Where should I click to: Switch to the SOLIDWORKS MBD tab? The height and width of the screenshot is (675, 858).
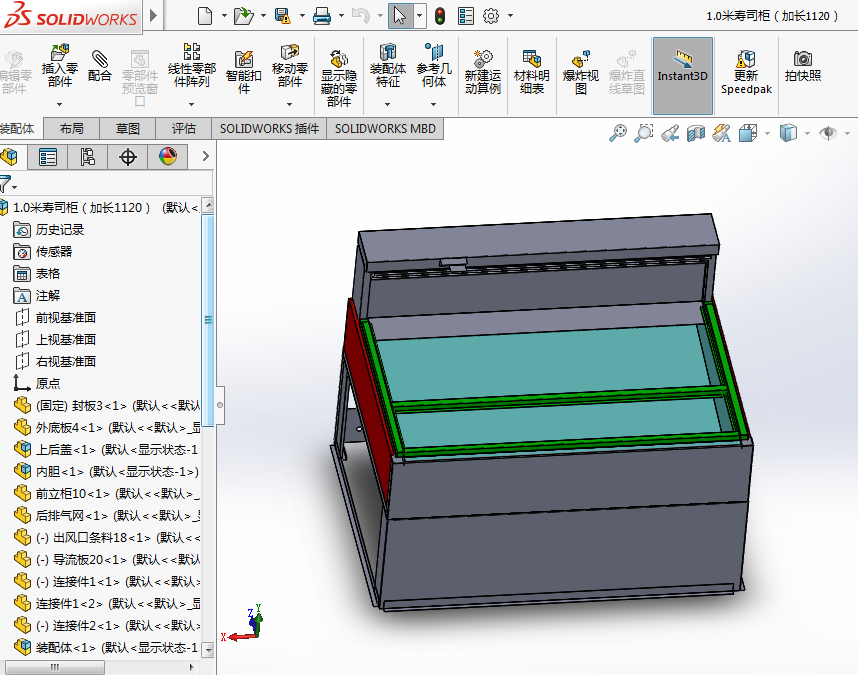point(384,129)
